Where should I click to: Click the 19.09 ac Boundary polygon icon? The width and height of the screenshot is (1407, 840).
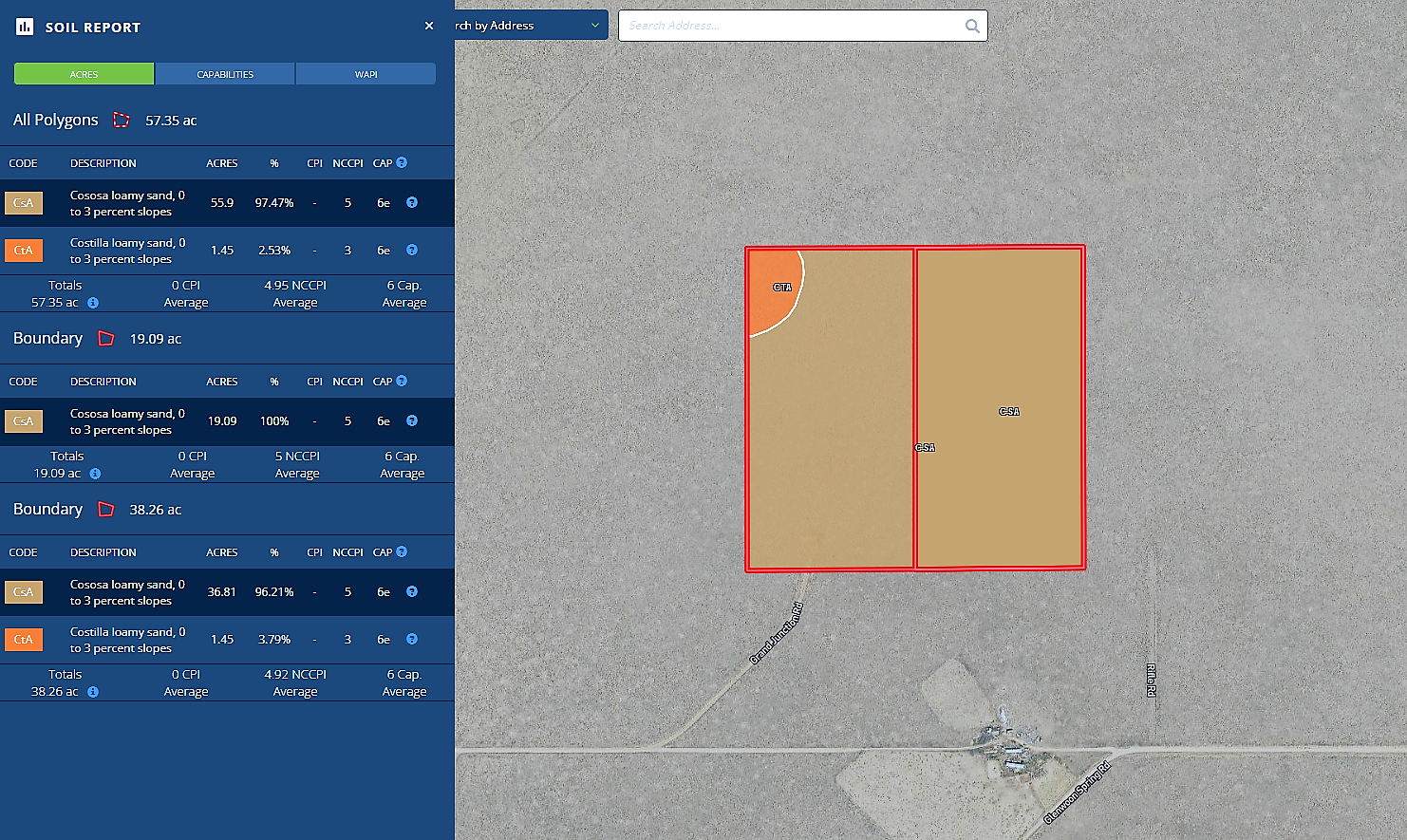pyautogui.click(x=106, y=339)
